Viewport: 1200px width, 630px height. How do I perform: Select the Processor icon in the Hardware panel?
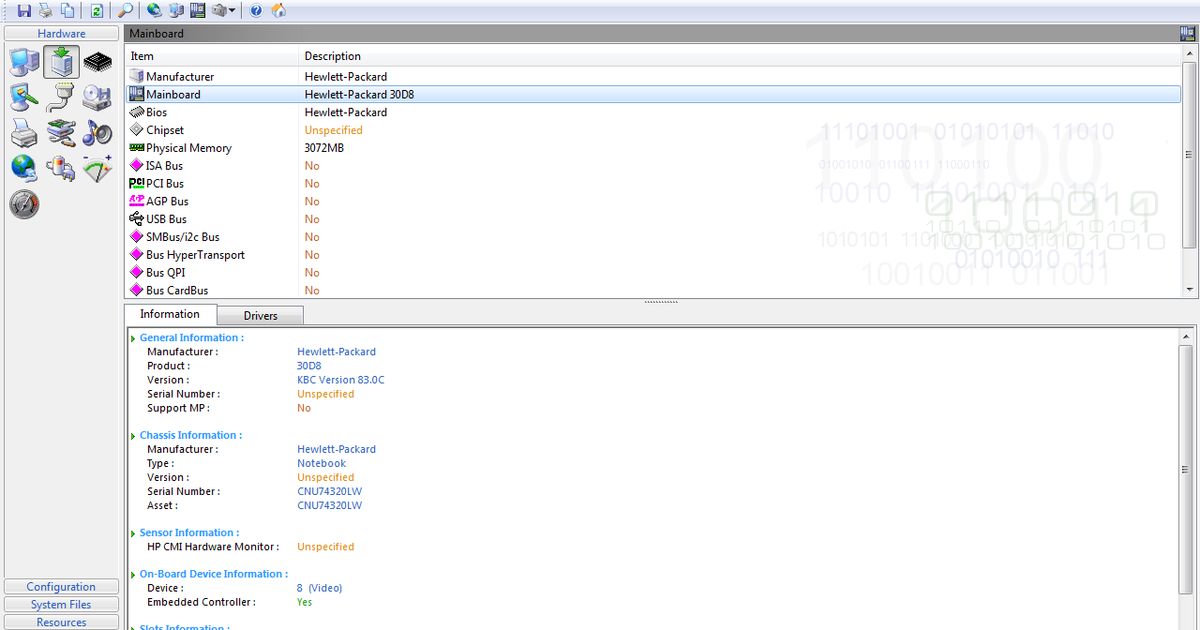pyautogui.click(x=97, y=61)
